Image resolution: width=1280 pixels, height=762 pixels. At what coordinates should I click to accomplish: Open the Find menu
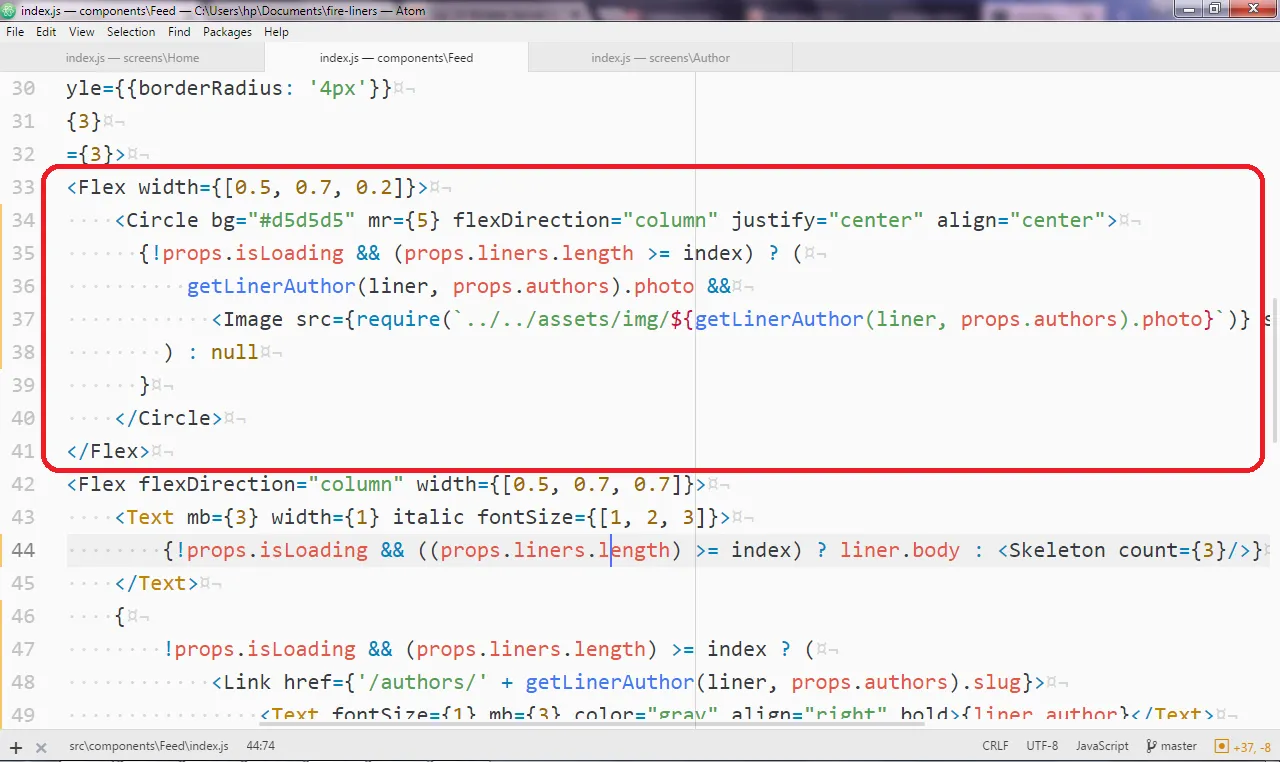[179, 32]
